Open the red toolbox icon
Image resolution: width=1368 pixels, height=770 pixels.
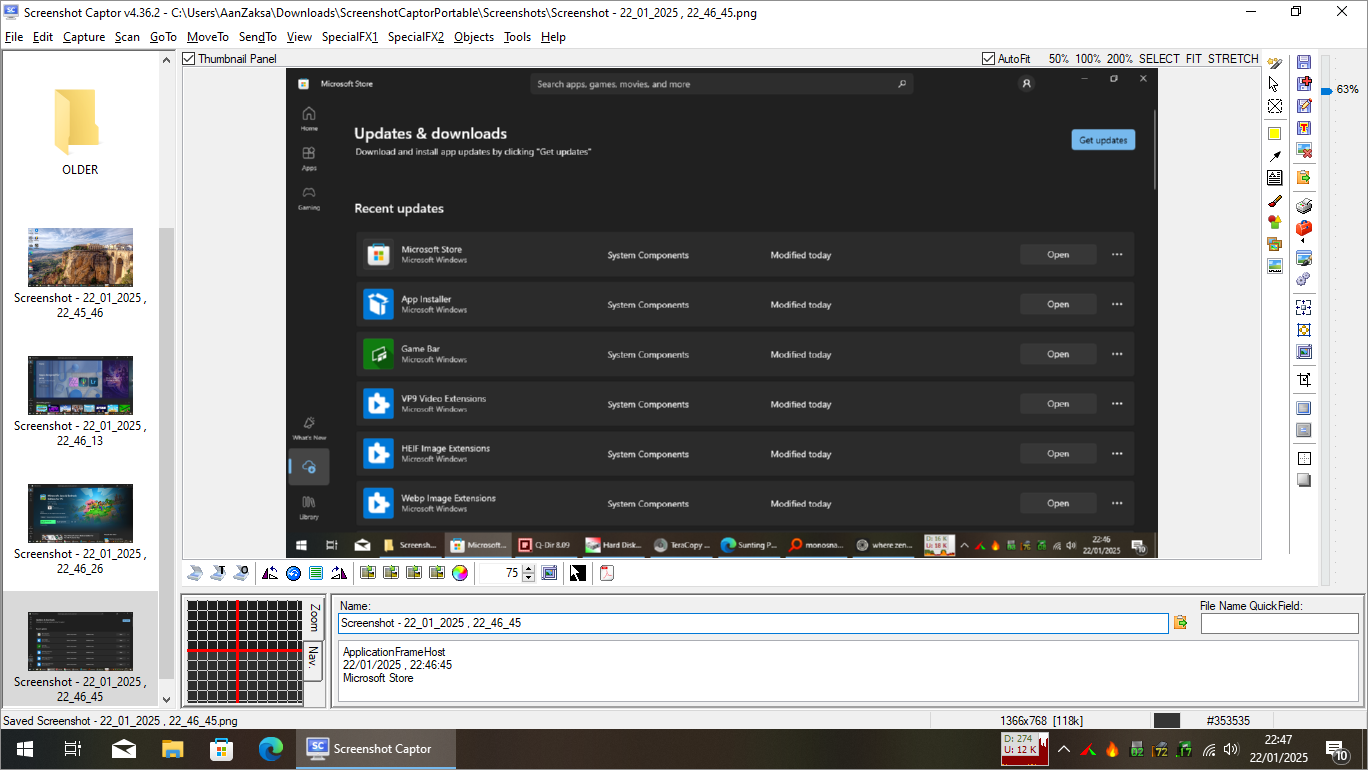tap(1303, 228)
